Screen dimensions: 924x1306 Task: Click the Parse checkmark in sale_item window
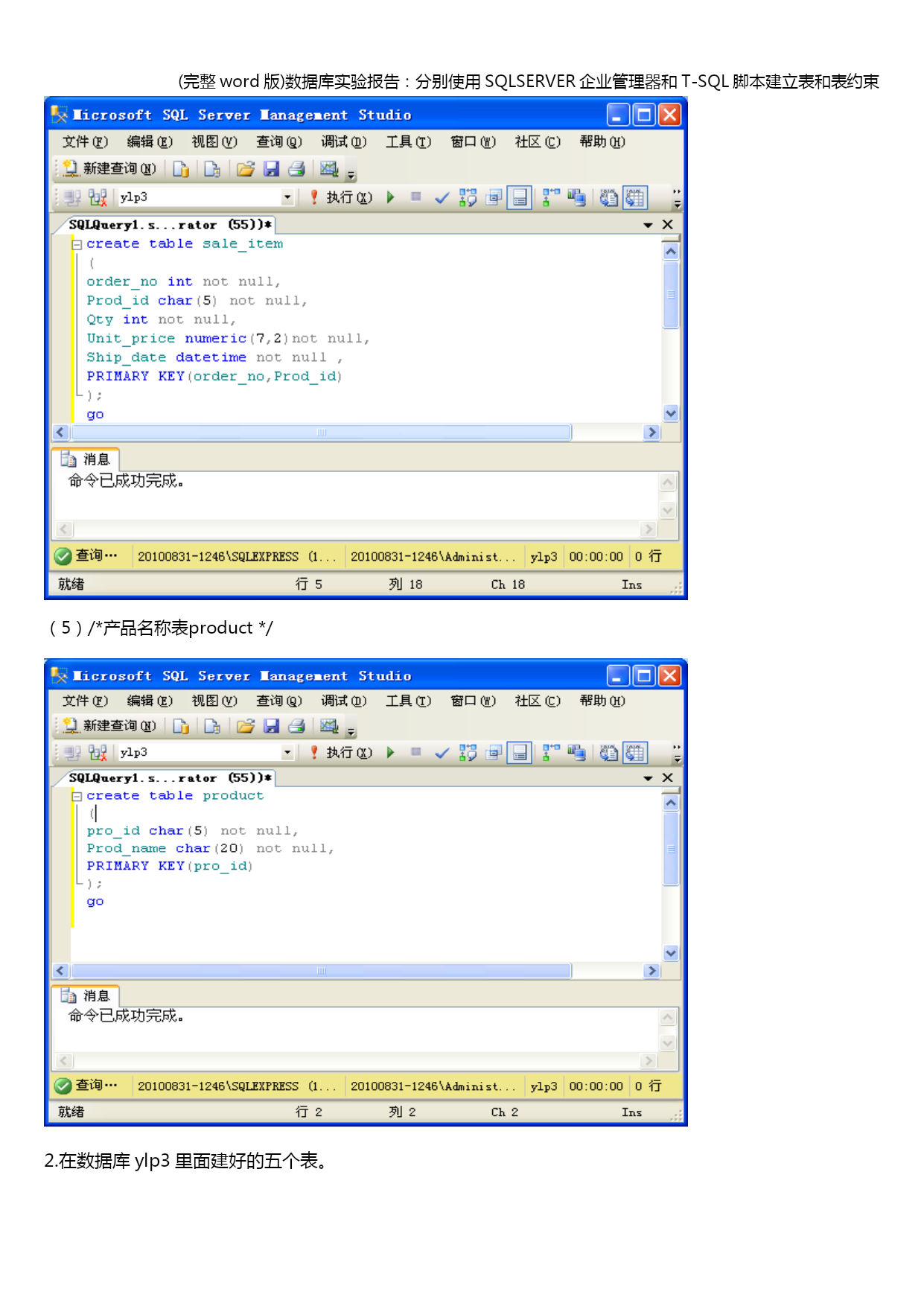(x=442, y=197)
